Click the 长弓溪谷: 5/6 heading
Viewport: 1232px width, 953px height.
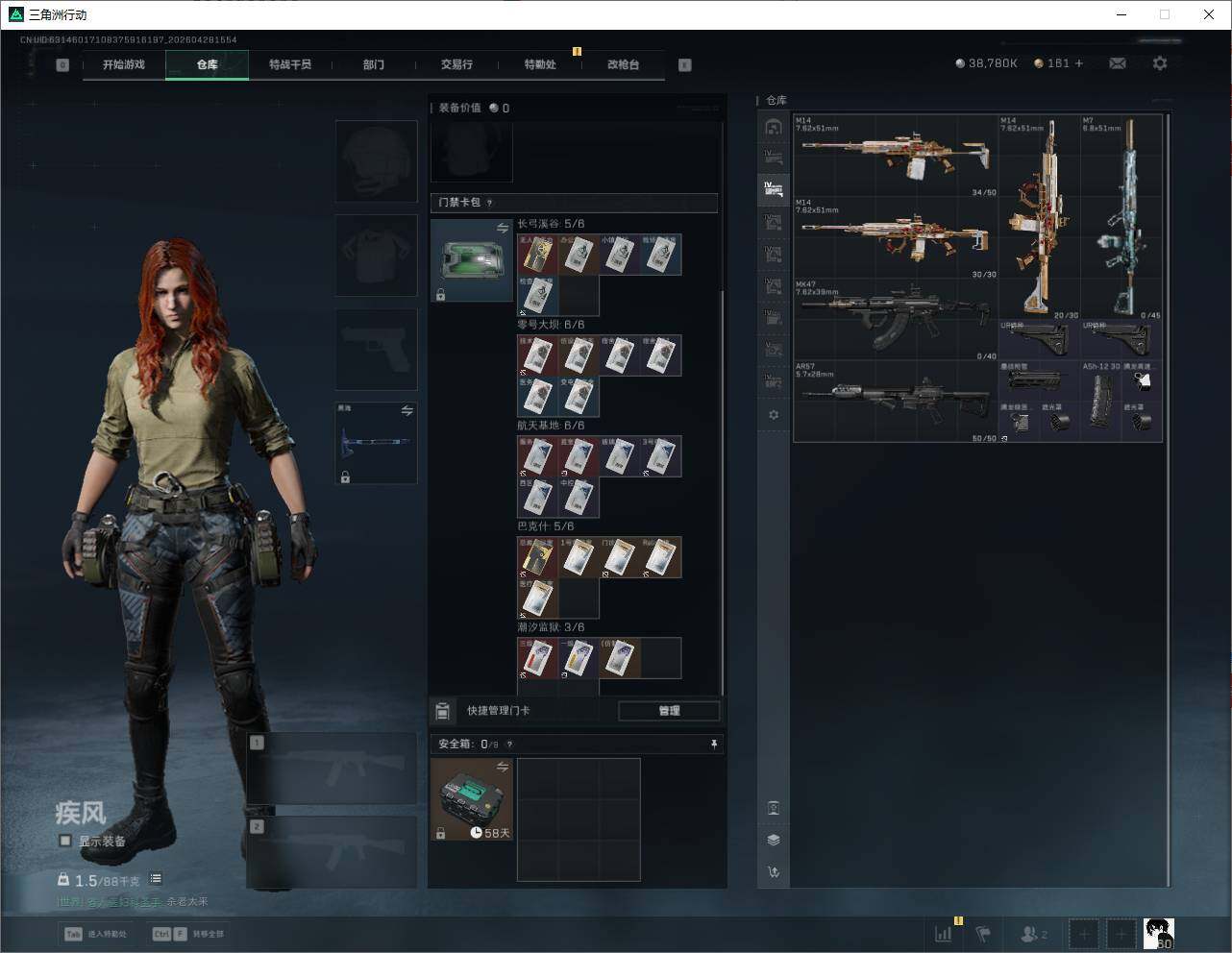coord(551,224)
